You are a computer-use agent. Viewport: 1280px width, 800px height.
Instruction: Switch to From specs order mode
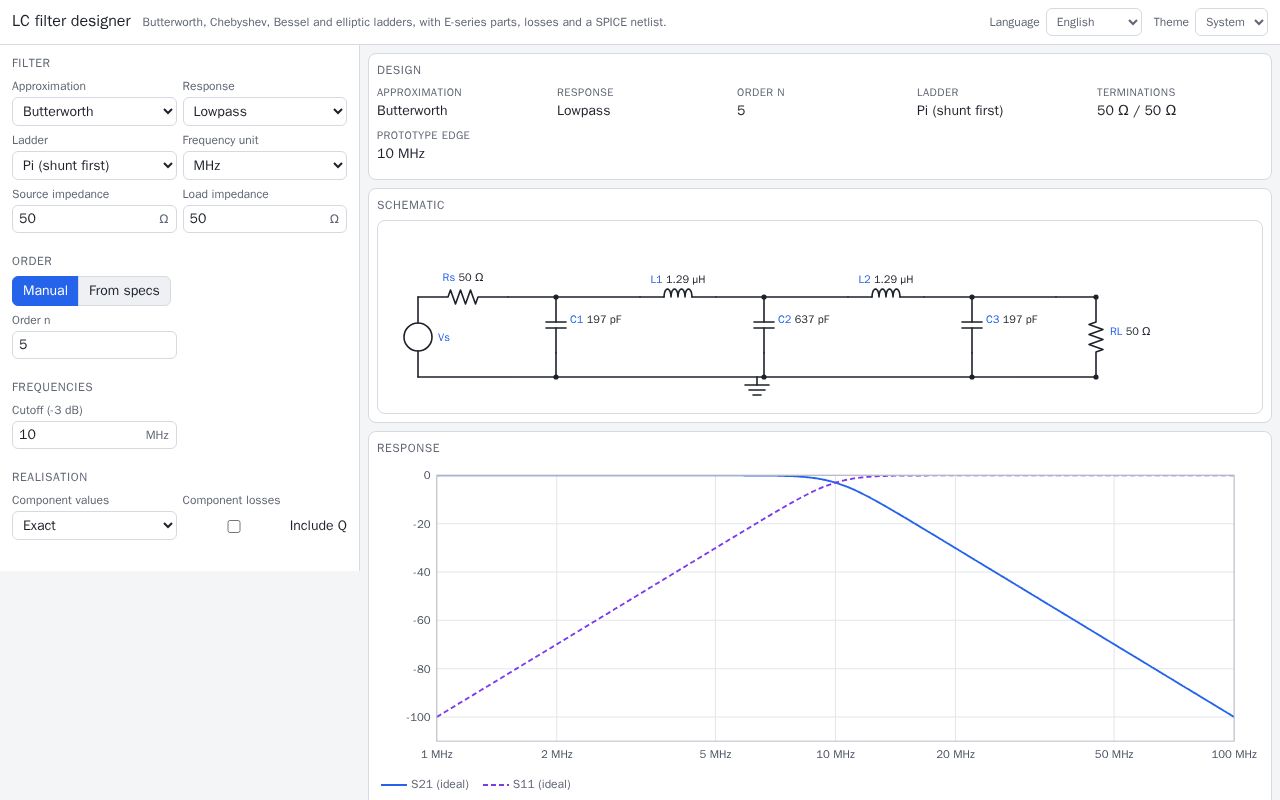point(124,291)
